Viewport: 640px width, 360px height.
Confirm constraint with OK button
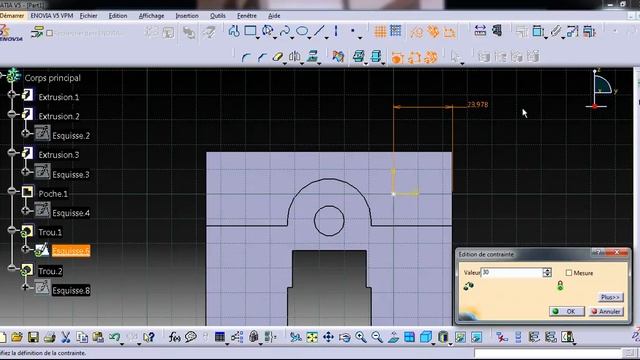coord(567,311)
